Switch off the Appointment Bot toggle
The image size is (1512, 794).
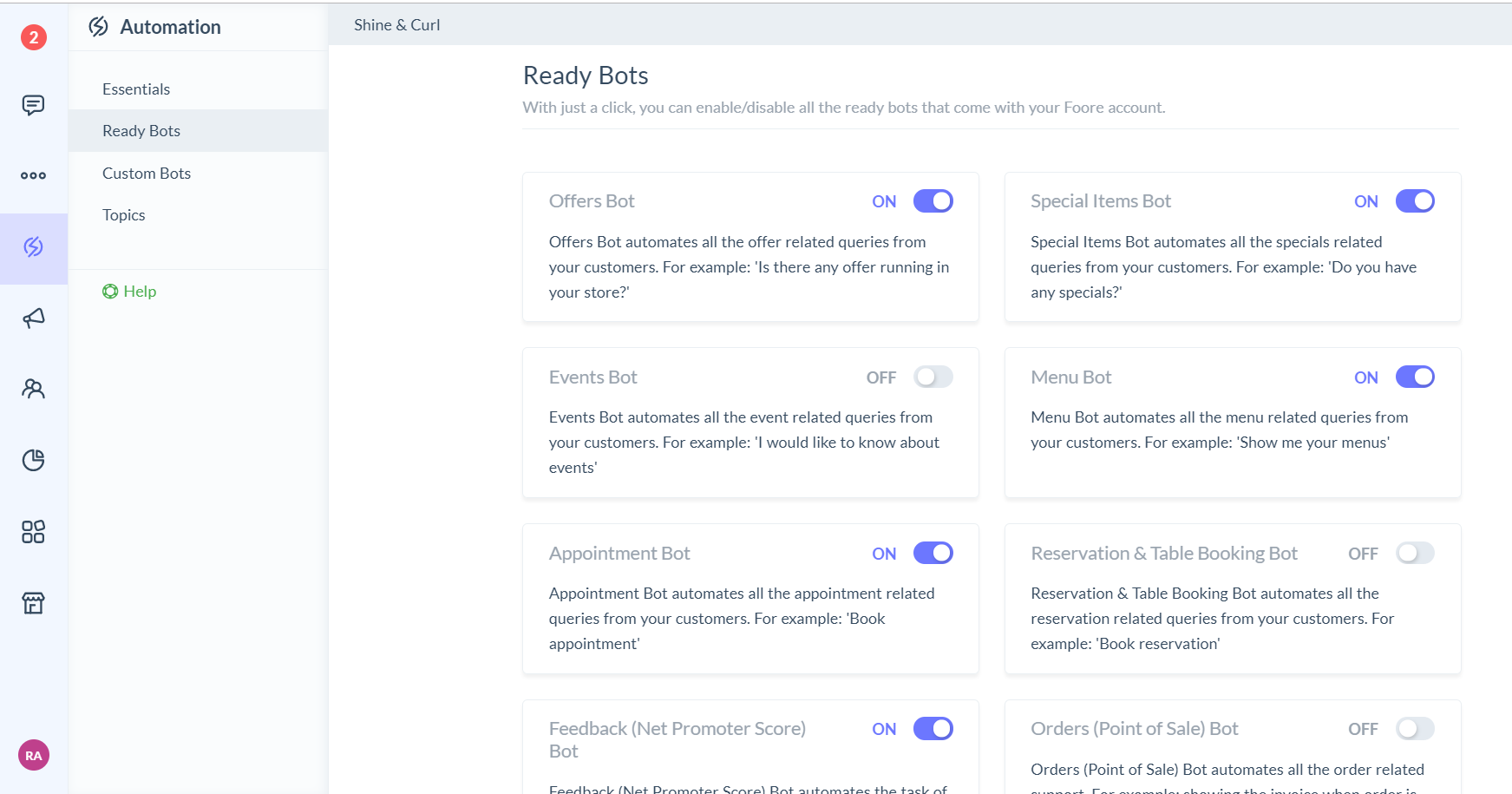[933, 553]
